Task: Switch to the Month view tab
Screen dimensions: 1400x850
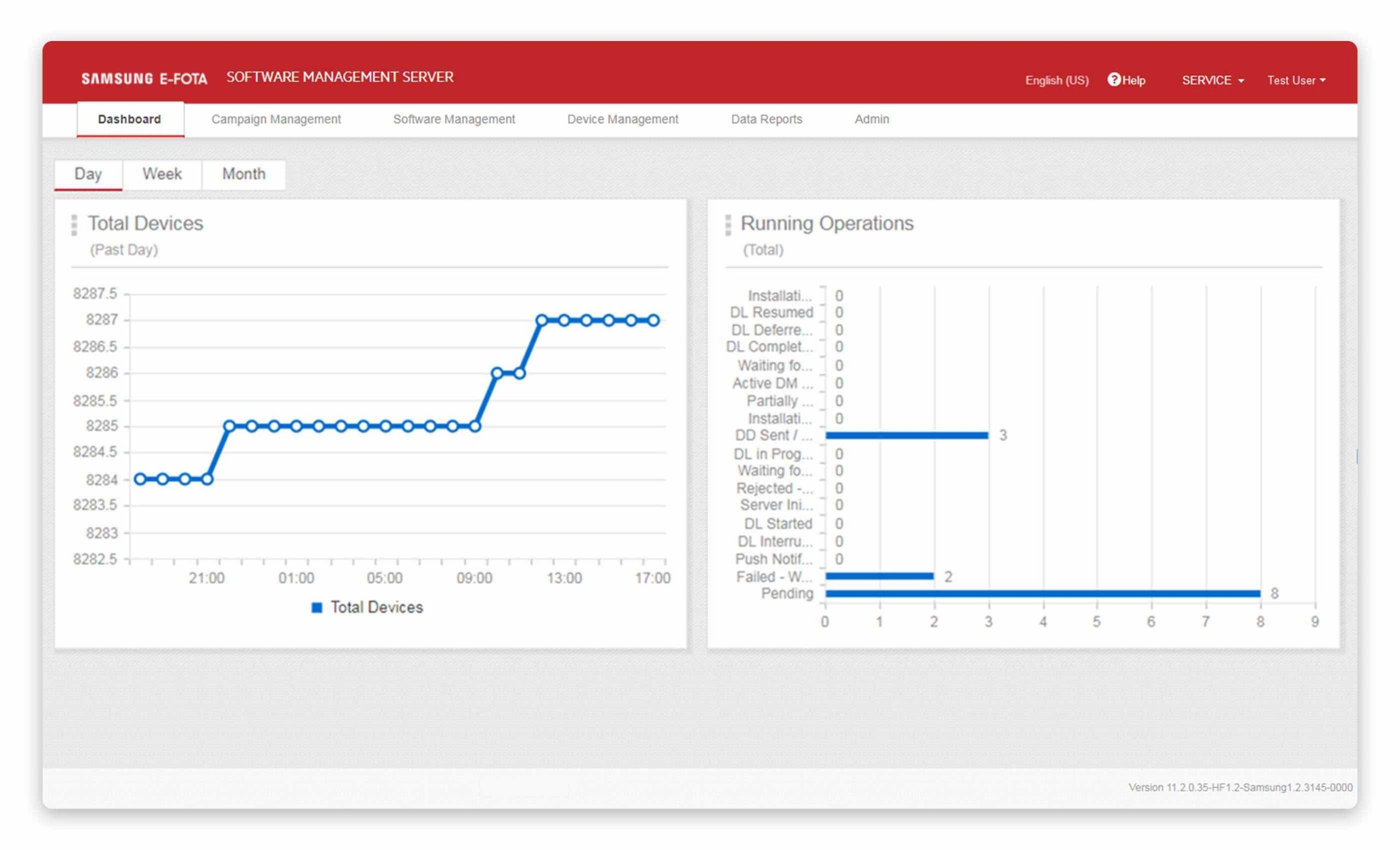Action: (x=244, y=174)
